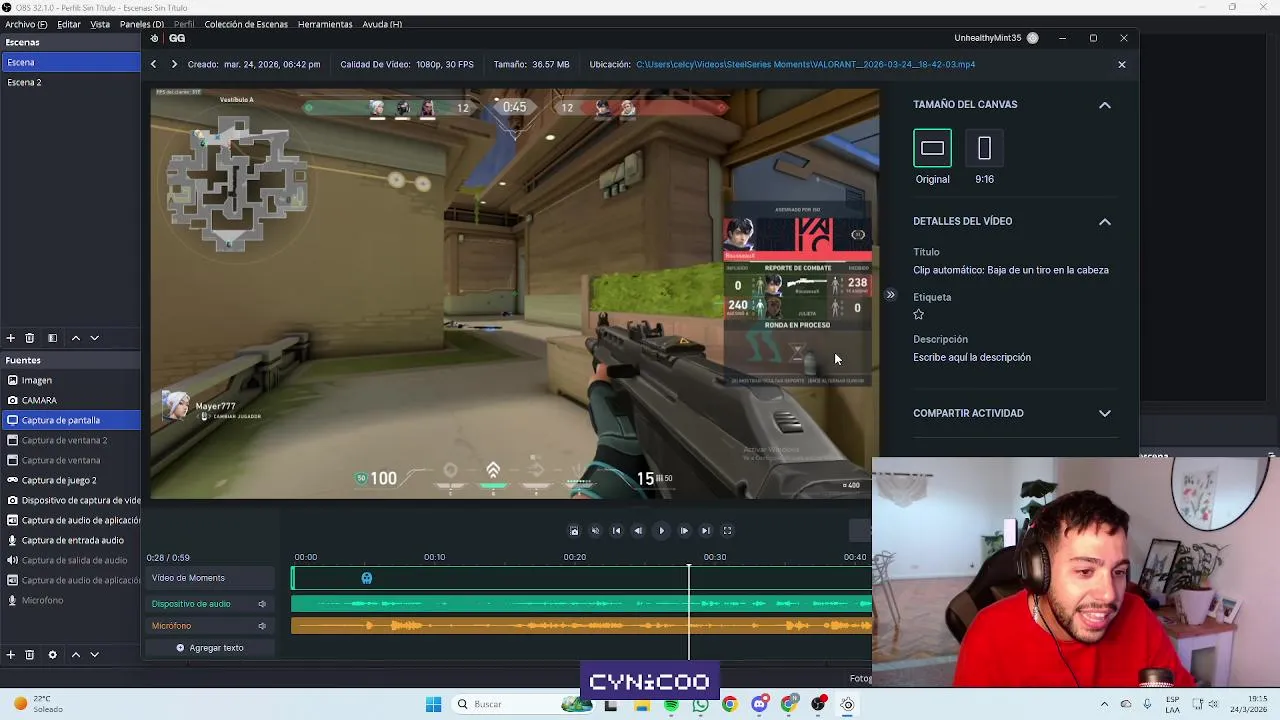The image size is (1280, 720).
Task: Mute clip audio with speaker icon in playback bar
Action: point(595,531)
